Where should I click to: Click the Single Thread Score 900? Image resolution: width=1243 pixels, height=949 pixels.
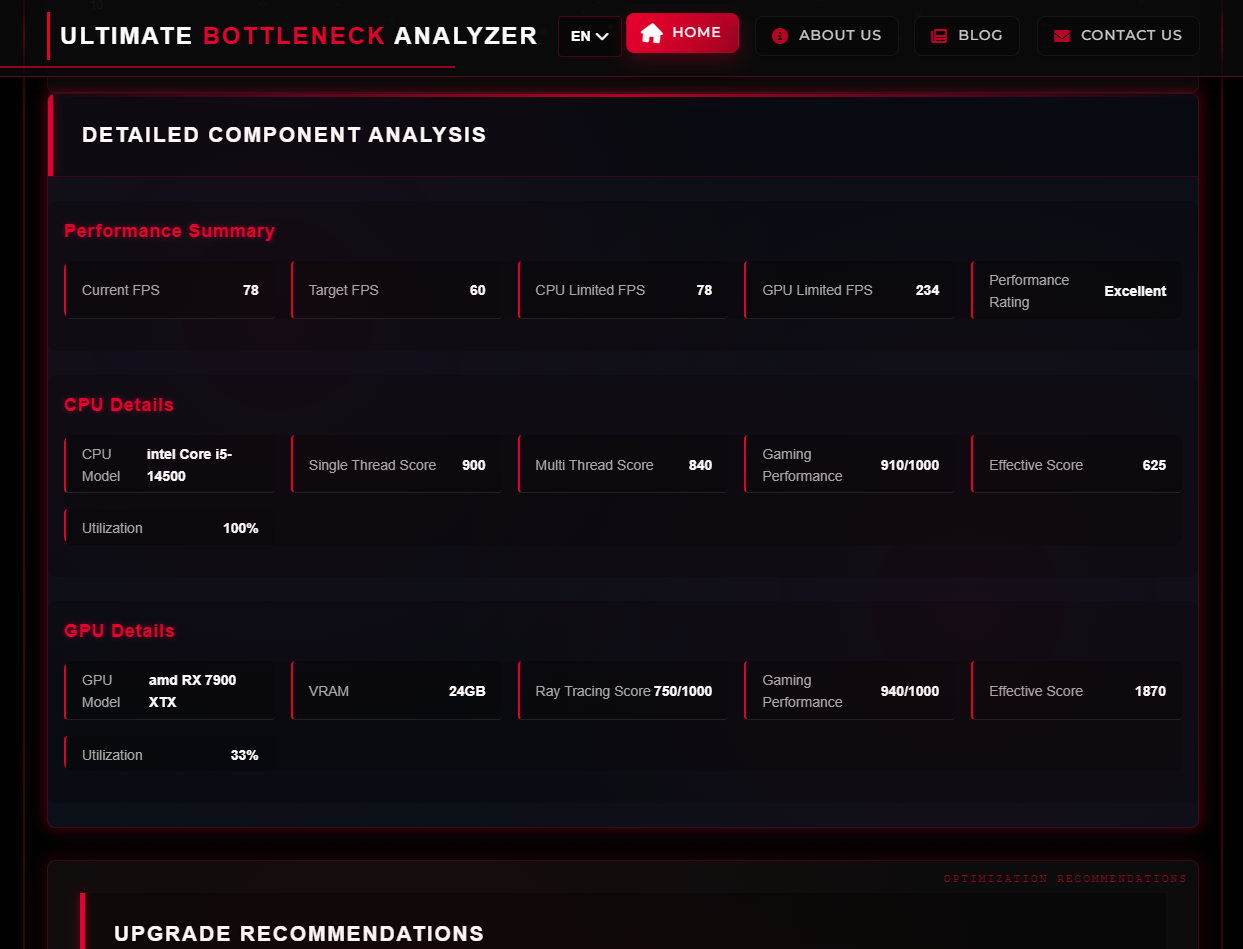coord(474,465)
